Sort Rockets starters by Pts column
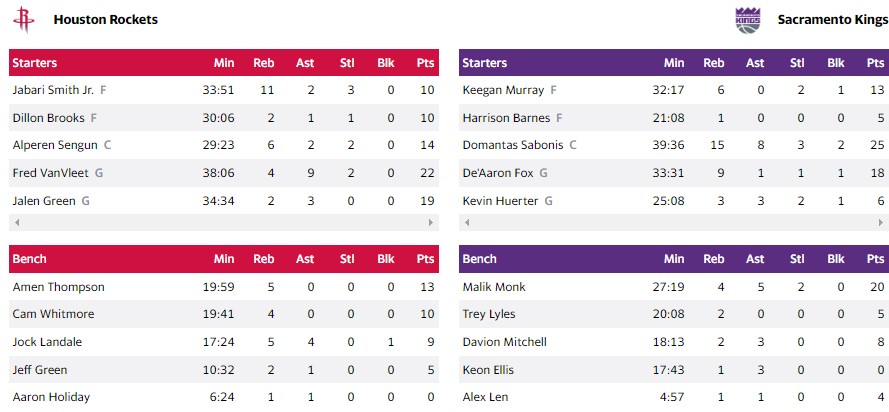This screenshot has width=889, height=412. 426,63
